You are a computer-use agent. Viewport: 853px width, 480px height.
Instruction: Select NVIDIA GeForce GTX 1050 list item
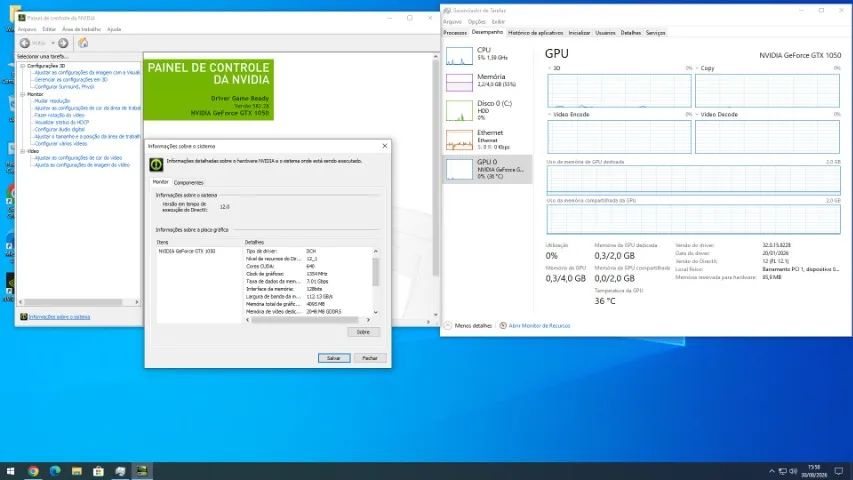[187, 251]
